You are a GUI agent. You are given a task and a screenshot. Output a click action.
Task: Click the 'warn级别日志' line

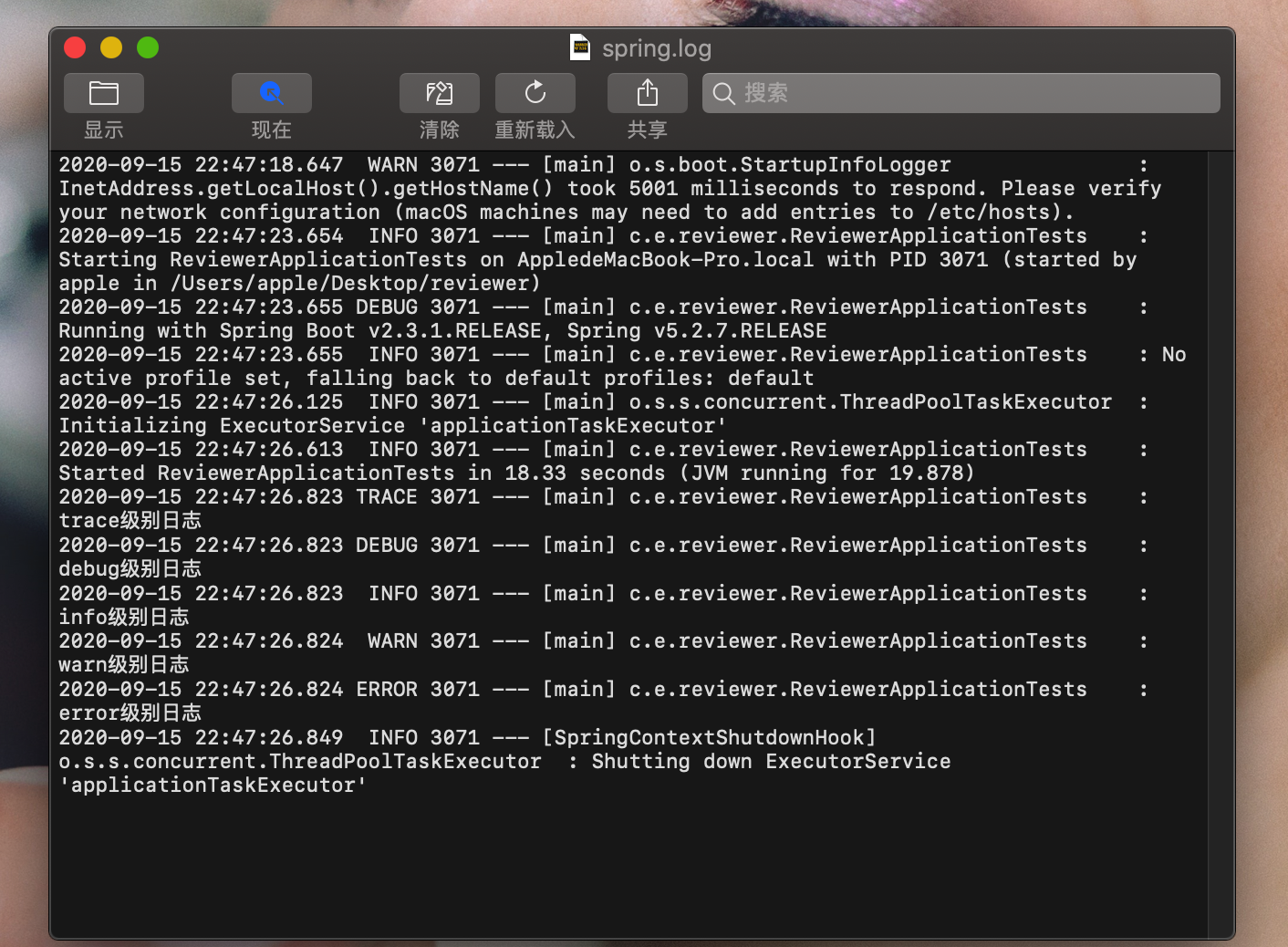124,665
